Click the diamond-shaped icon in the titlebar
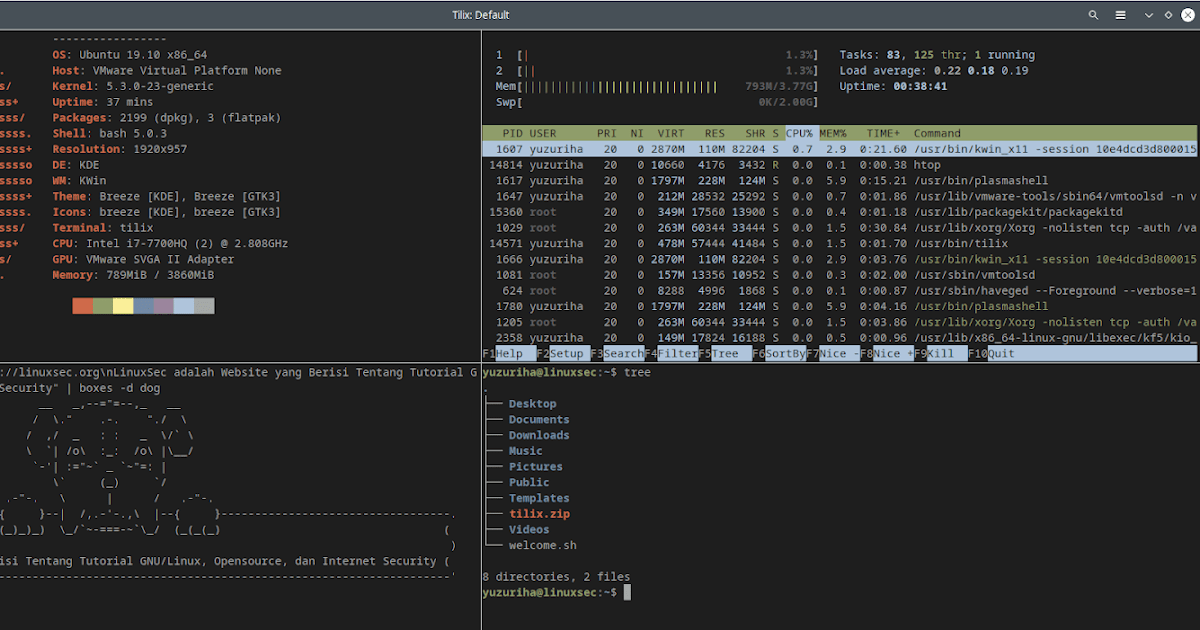 coord(1168,15)
